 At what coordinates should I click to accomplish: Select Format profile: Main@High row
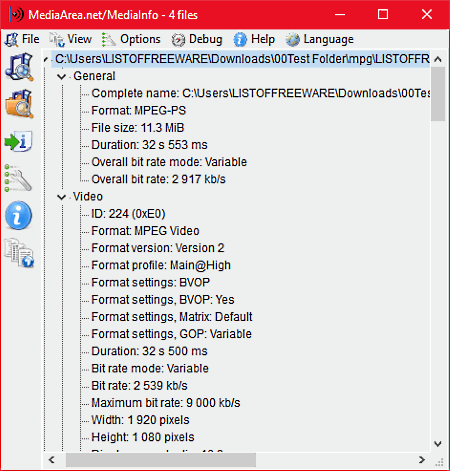pos(161,265)
